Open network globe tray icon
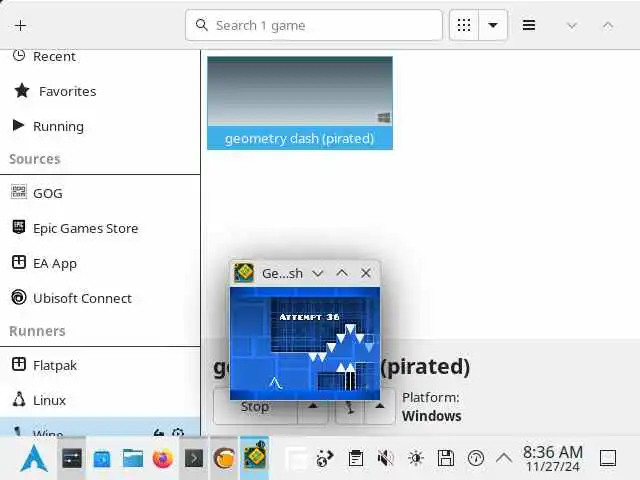640x480 pixels. (324, 458)
